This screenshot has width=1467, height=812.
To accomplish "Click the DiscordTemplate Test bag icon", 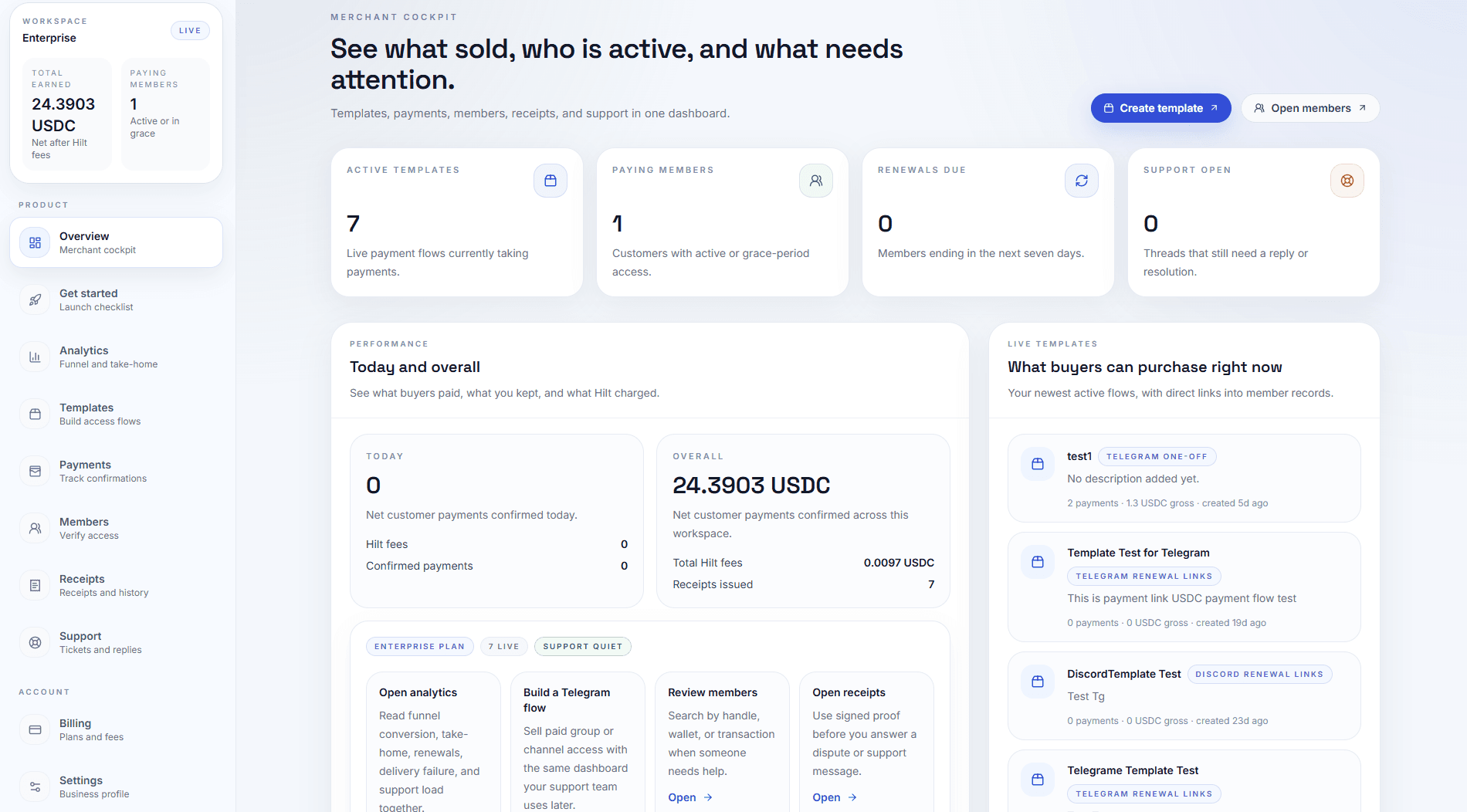I will (x=1038, y=682).
